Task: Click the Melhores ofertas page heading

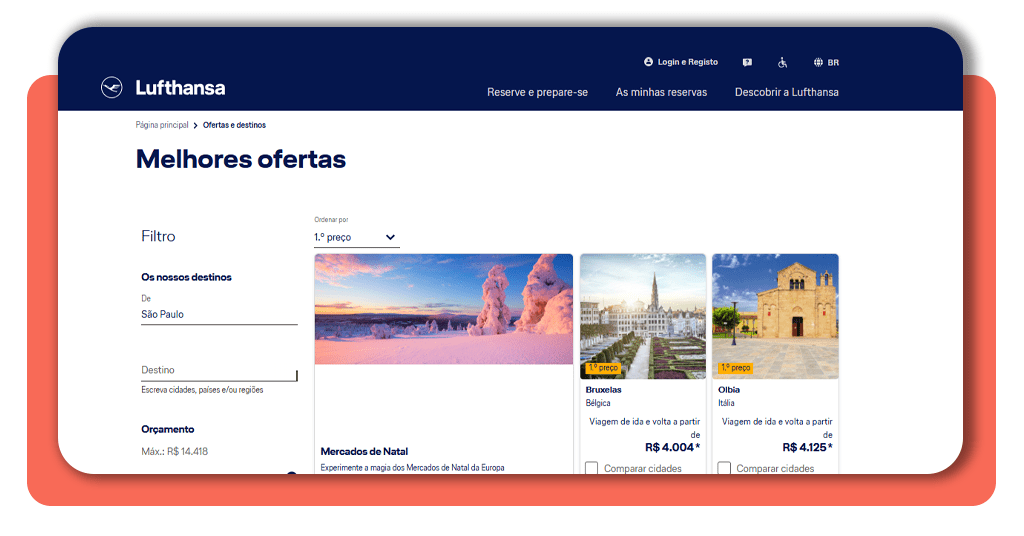Action: coord(241,159)
